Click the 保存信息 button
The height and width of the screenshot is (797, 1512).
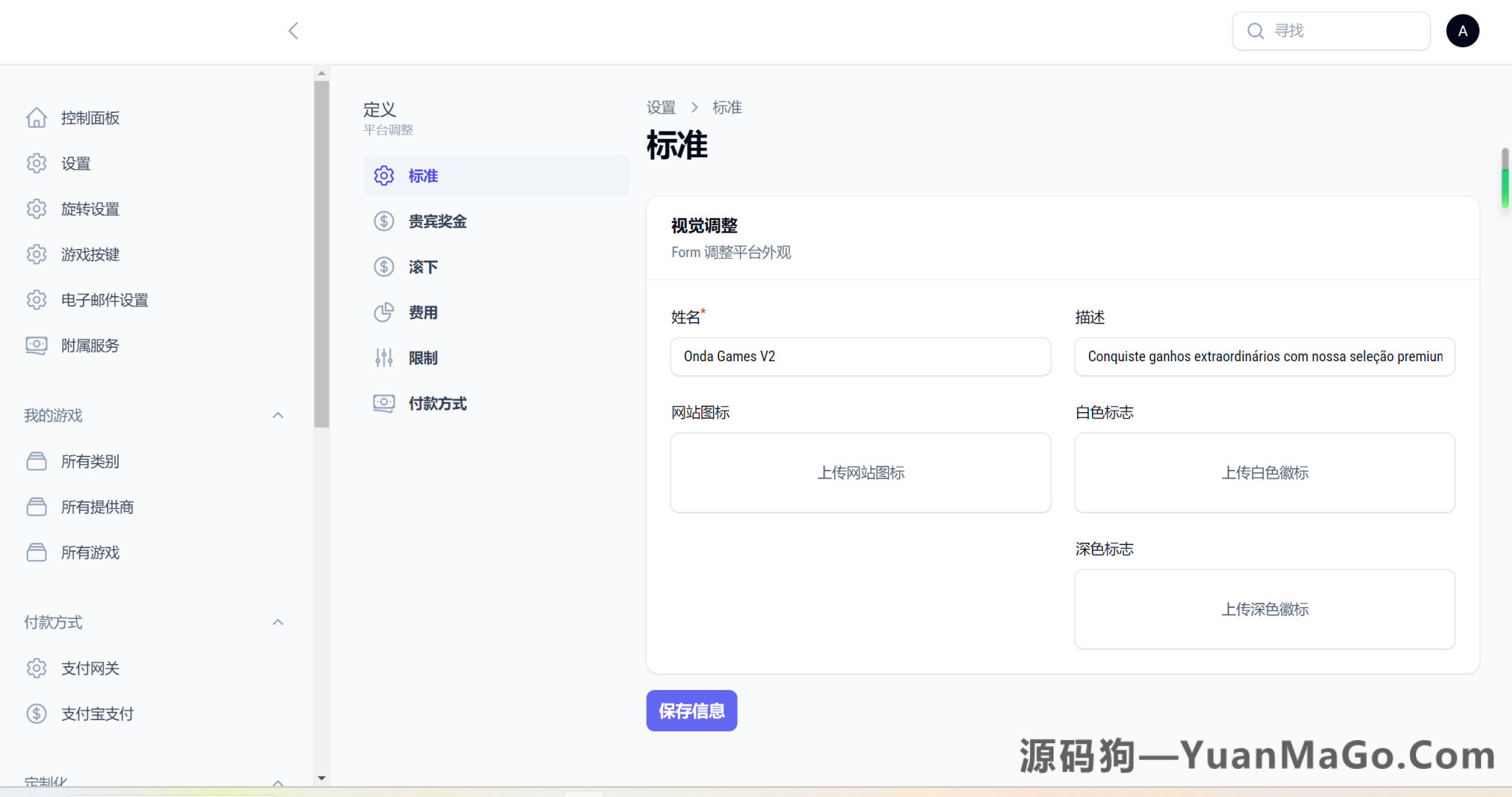(691, 710)
